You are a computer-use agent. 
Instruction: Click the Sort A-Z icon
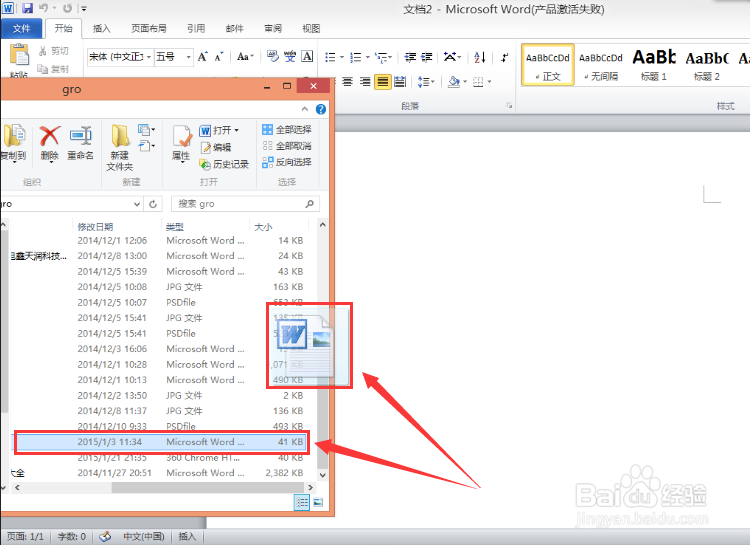point(480,57)
